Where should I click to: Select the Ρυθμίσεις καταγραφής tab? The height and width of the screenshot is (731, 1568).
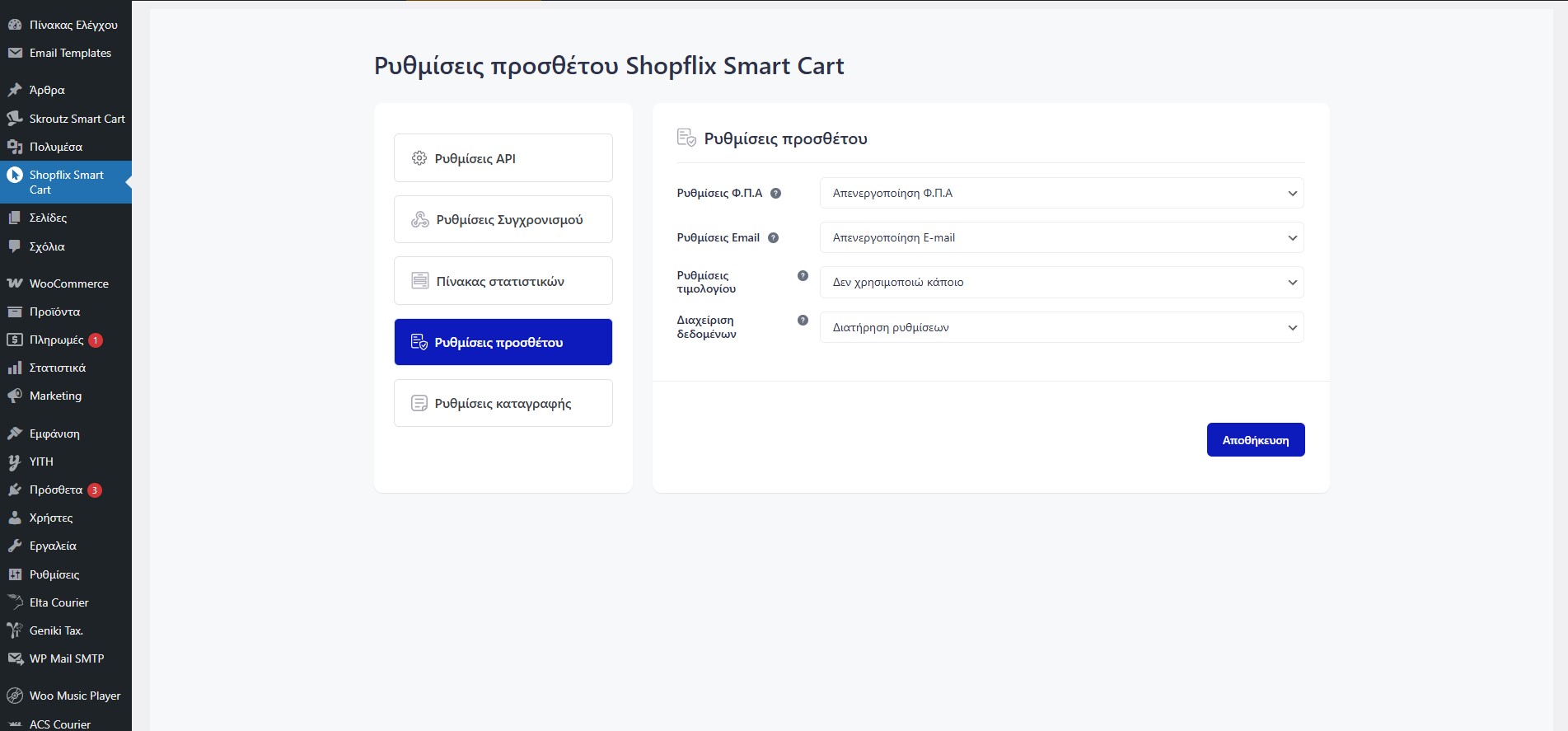click(503, 404)
